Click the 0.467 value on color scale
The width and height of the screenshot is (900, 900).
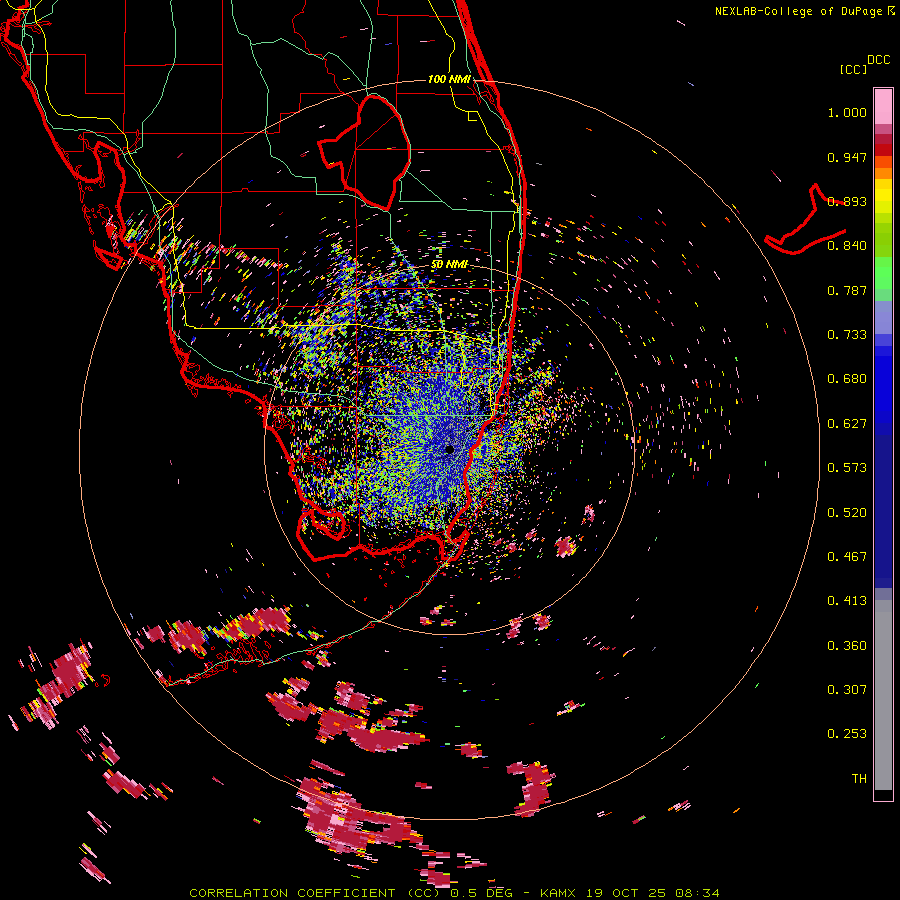(847, 557)
